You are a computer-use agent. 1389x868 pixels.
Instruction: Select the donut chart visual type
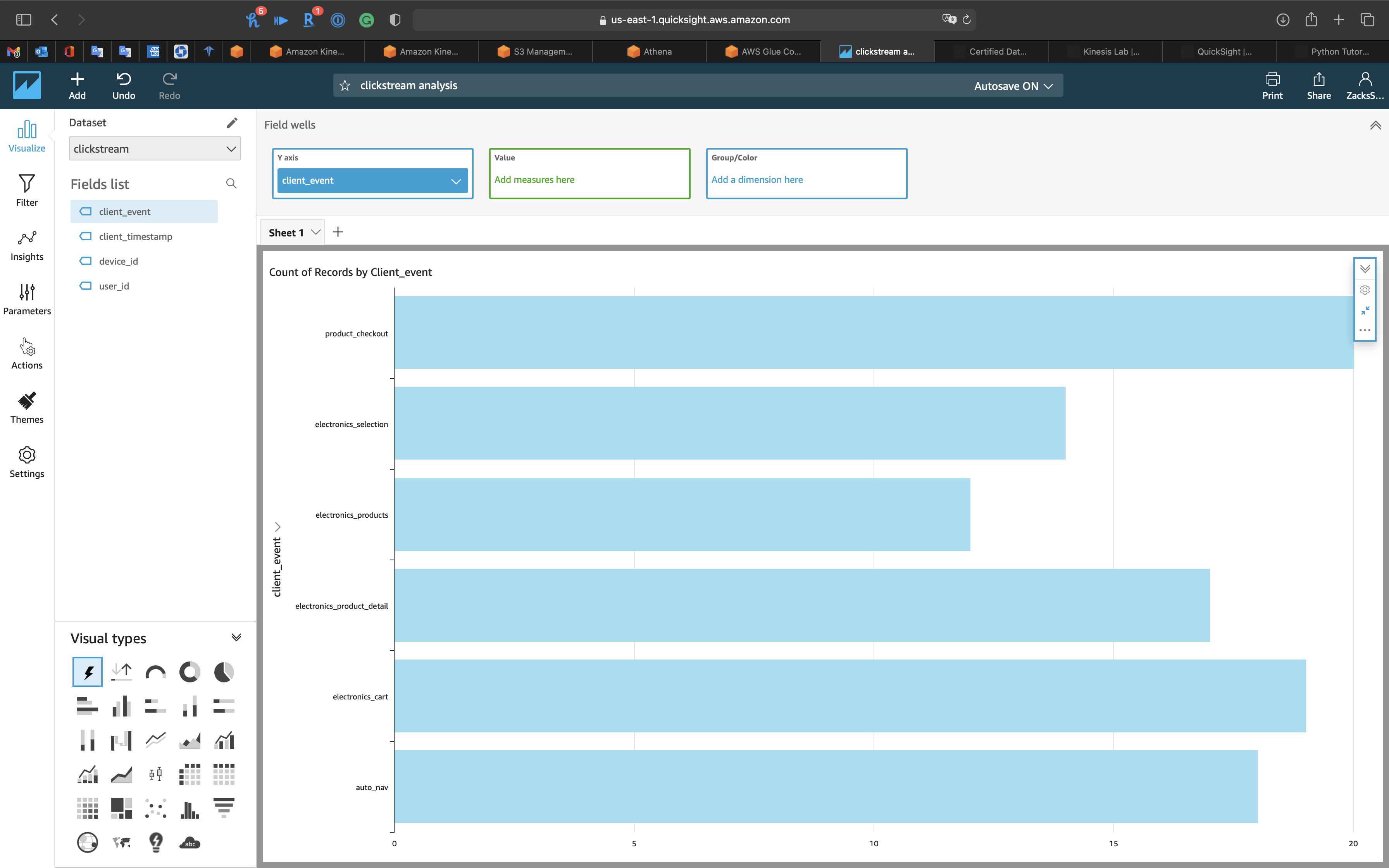[190, 672]
